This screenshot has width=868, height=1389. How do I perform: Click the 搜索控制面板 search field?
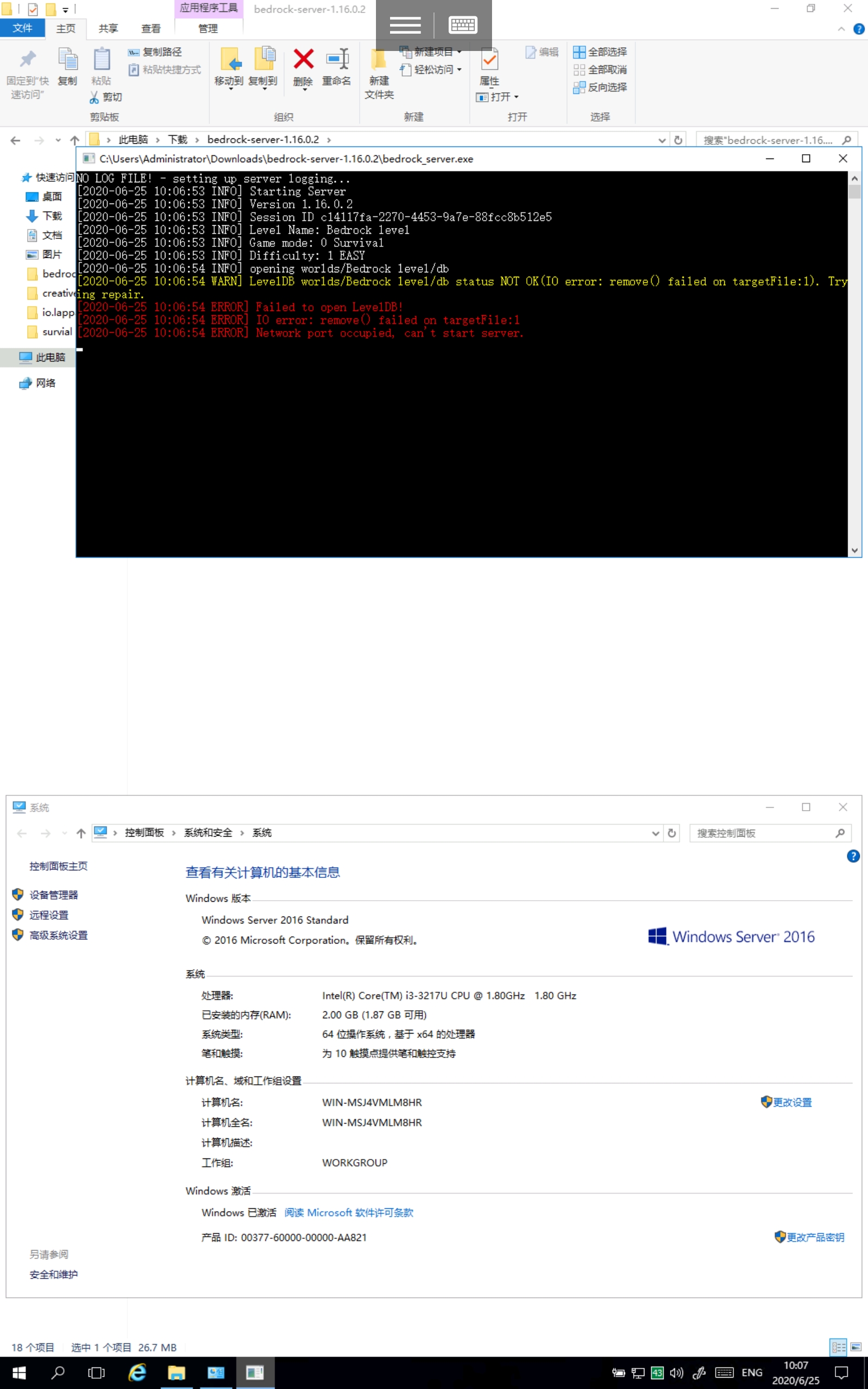(770, 833)
